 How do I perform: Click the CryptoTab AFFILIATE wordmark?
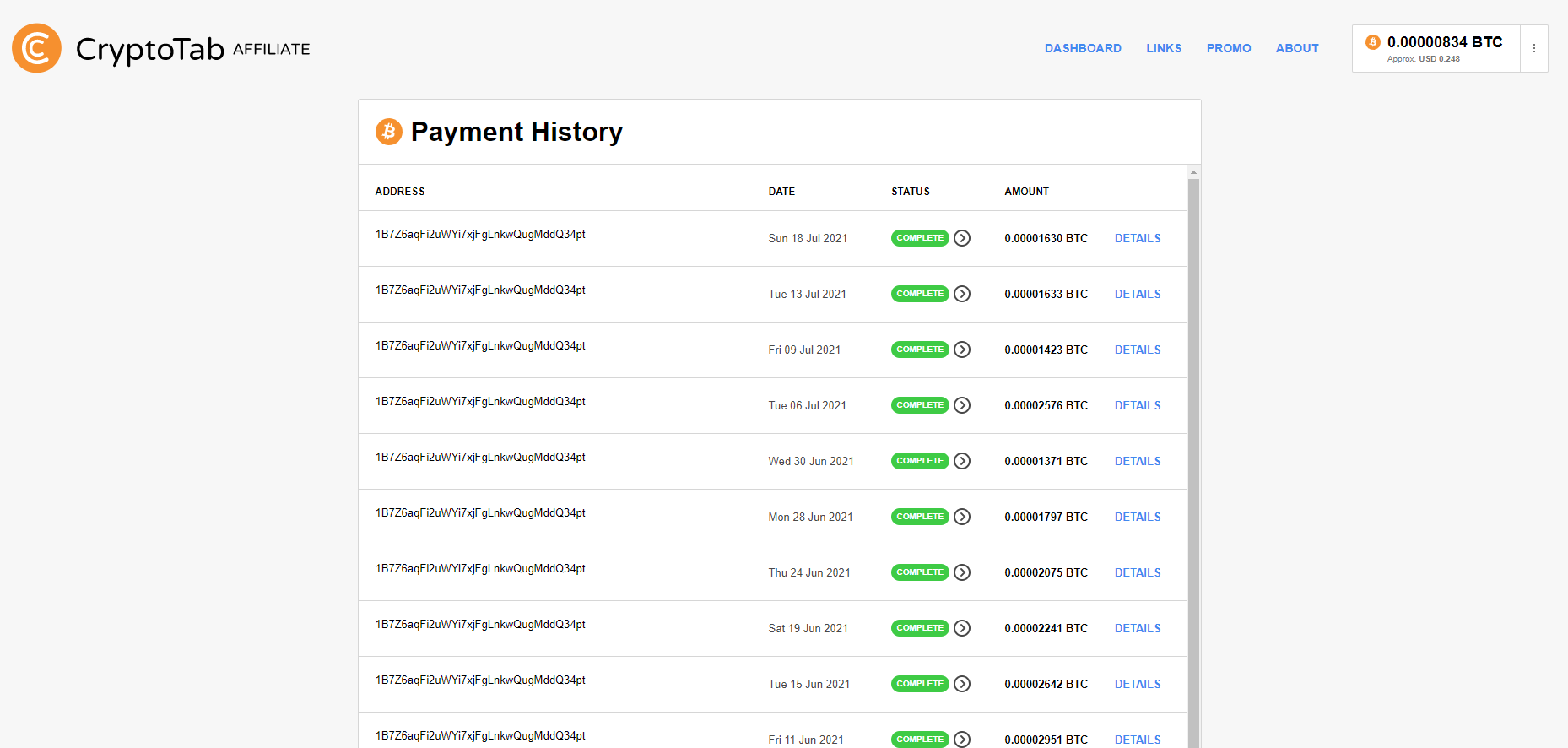(x=193, y=49)
